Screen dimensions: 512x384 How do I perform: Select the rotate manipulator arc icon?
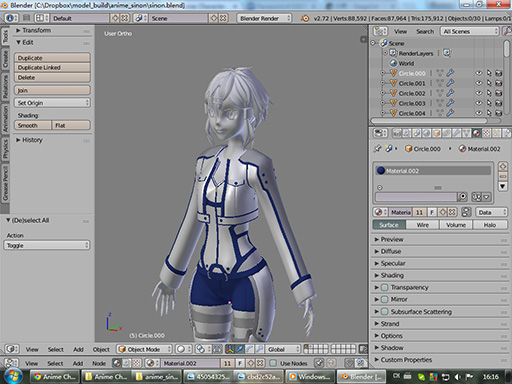[249, 349]
